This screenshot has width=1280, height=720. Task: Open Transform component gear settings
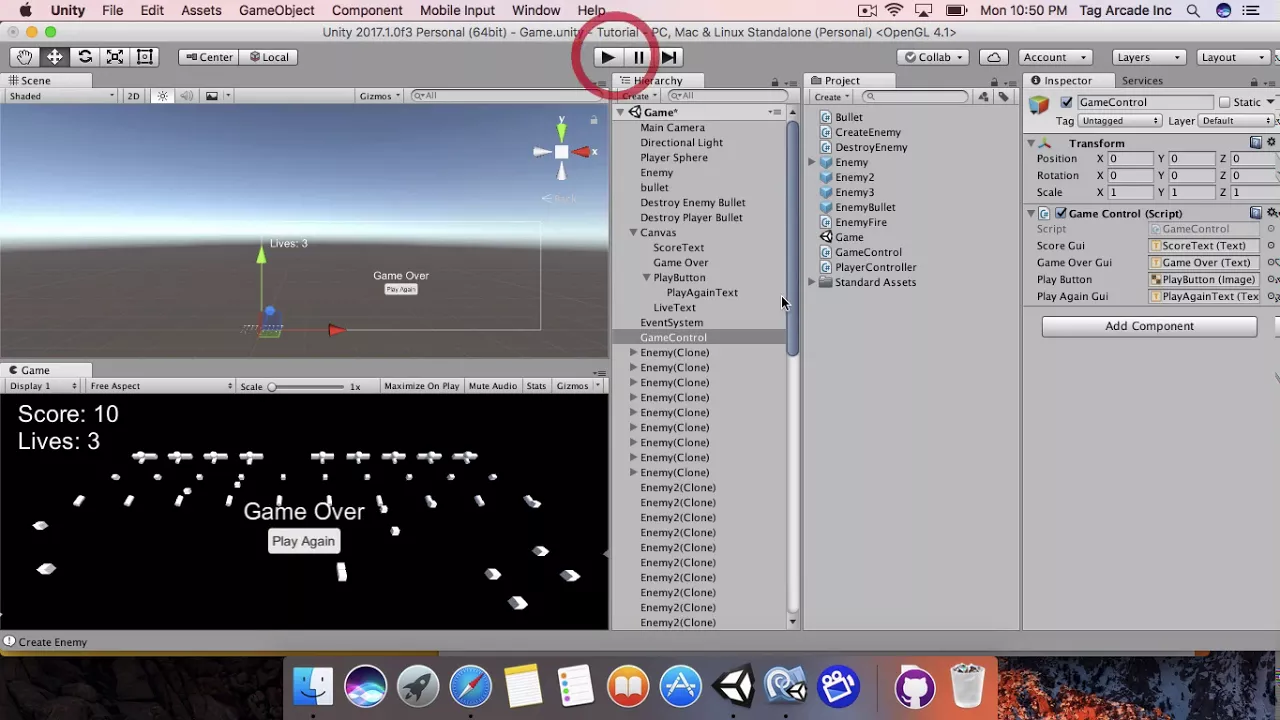coord(1272,143)
